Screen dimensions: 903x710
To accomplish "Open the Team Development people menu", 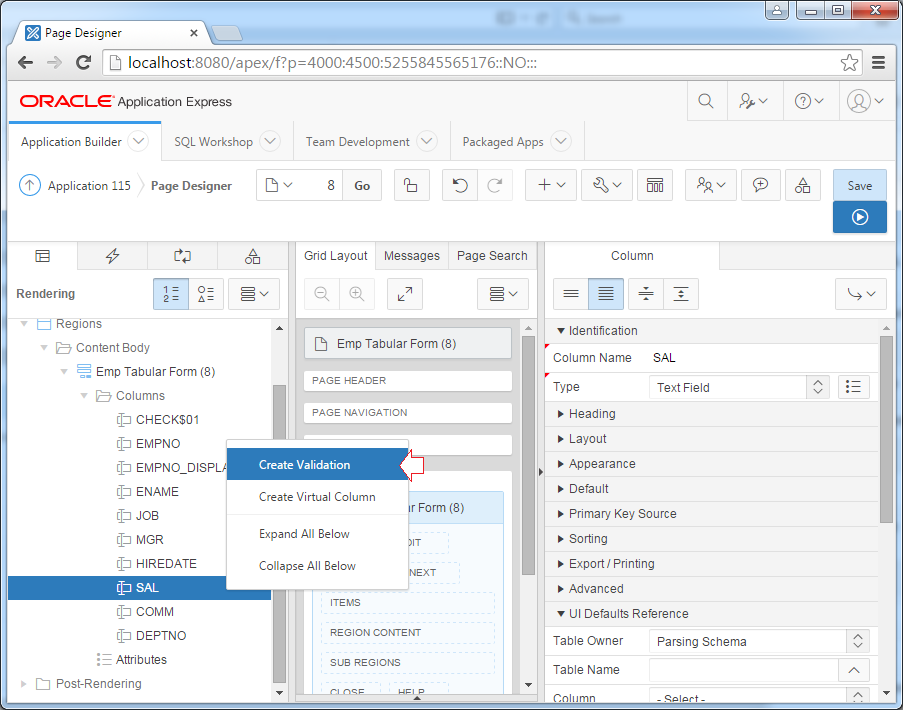I will pyautogui.click(x=711, y=185).
